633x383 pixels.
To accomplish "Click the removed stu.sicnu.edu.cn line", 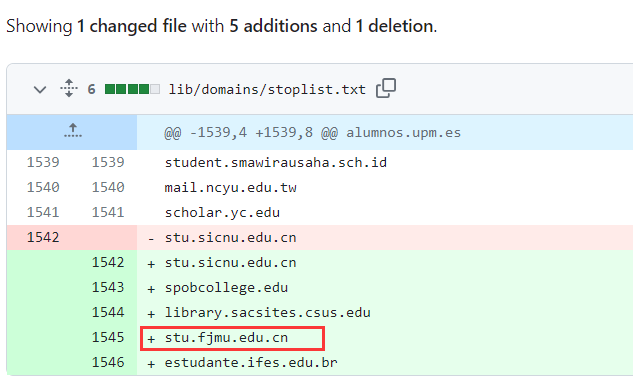I will point(230,237).
